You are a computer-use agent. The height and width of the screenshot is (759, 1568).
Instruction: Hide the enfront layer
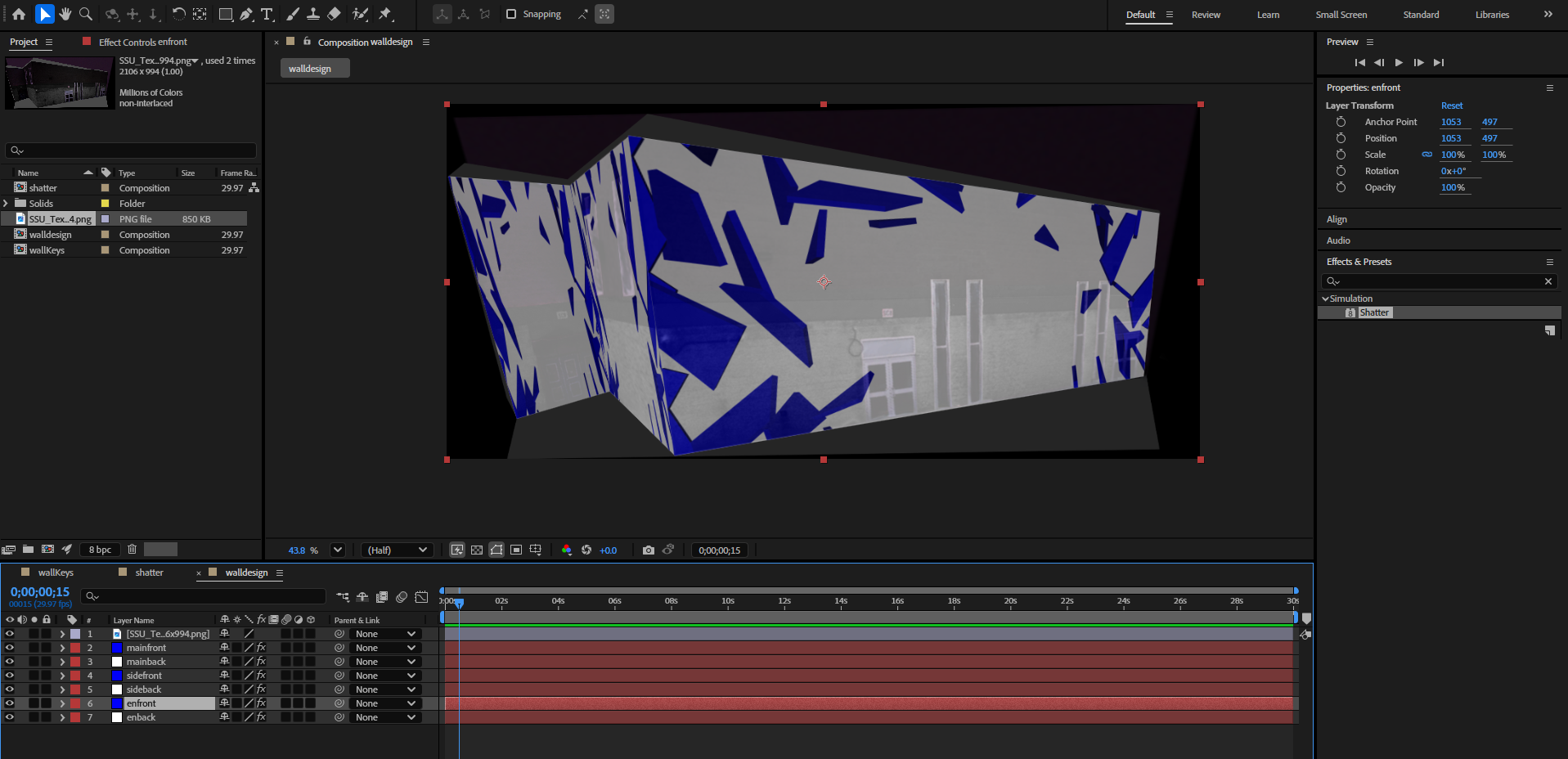click(10, 703)
